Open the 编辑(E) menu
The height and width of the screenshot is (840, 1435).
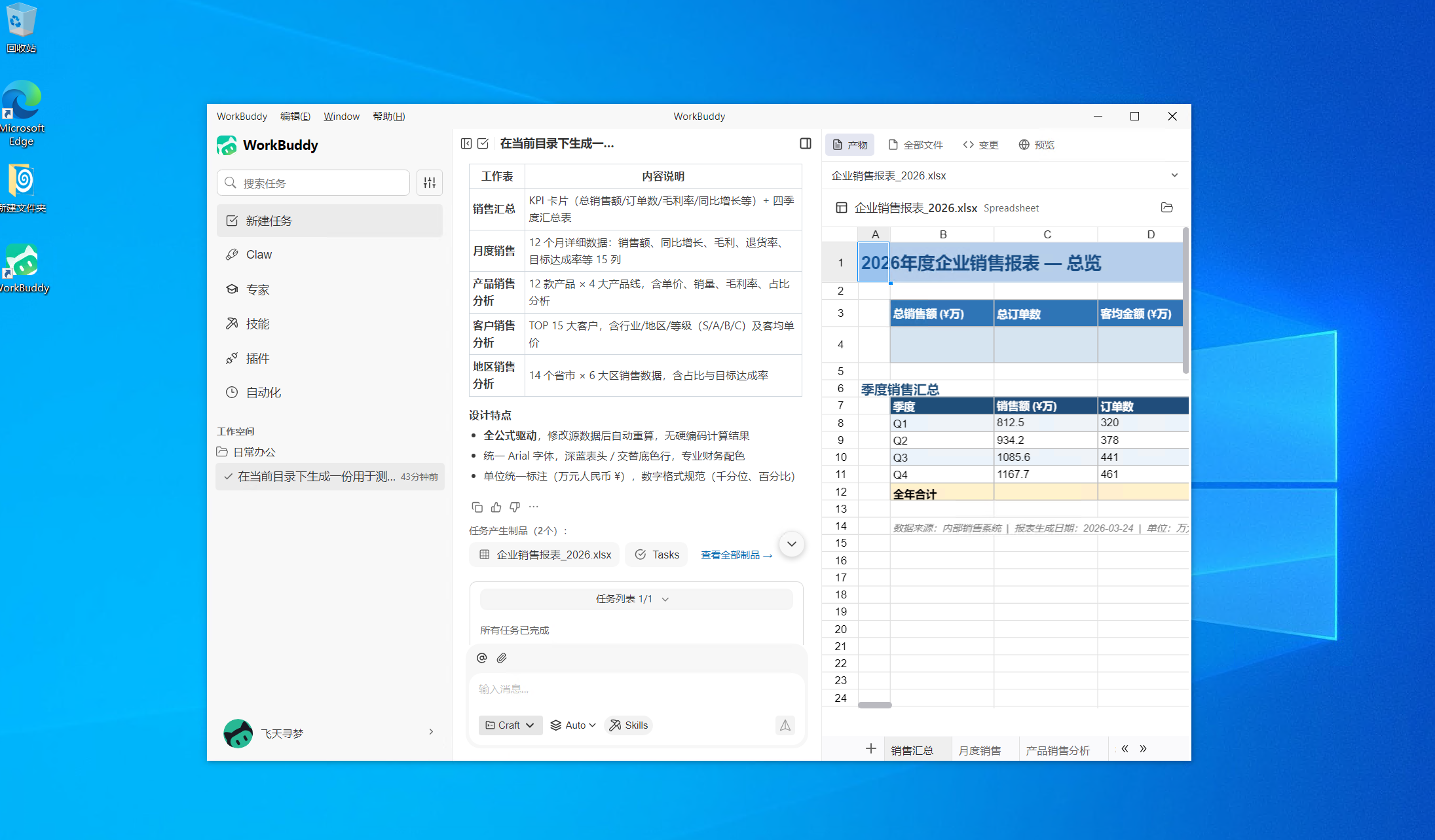coord(295,116)
